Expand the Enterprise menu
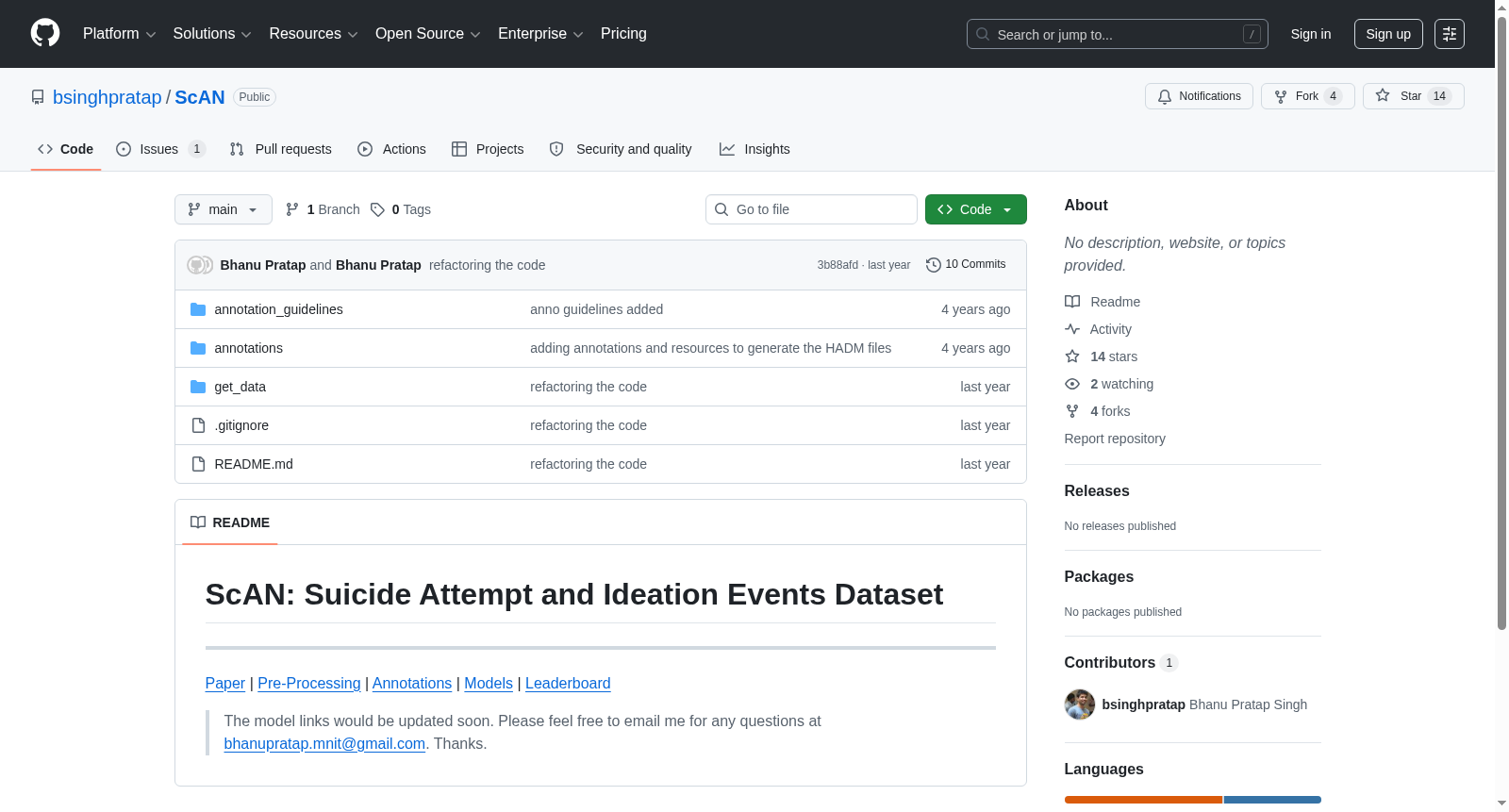Viewport: 1509px width, 812px height. 541,34
